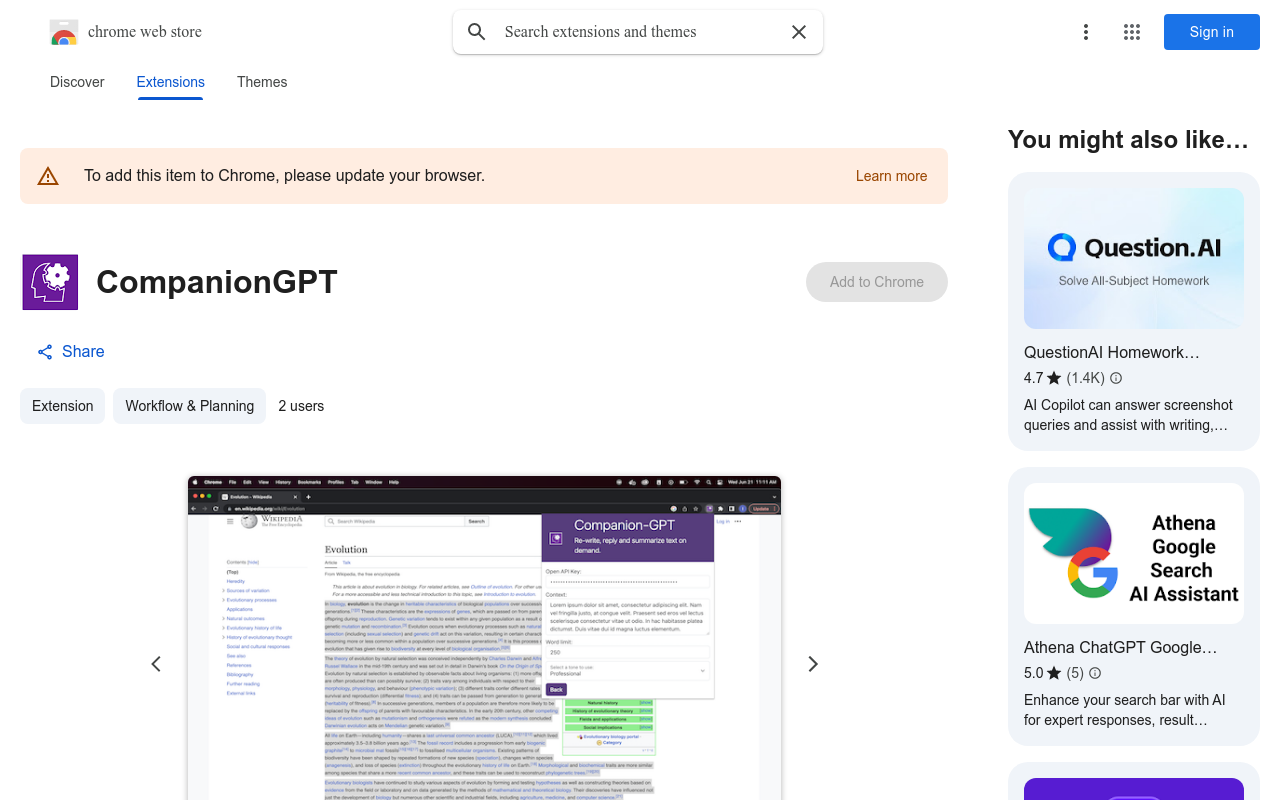The width and height of the screenshot is (1280, 800).
Task: Click the "chrome web store" title text
Action: pyautogui.click(x=145, y=32)
